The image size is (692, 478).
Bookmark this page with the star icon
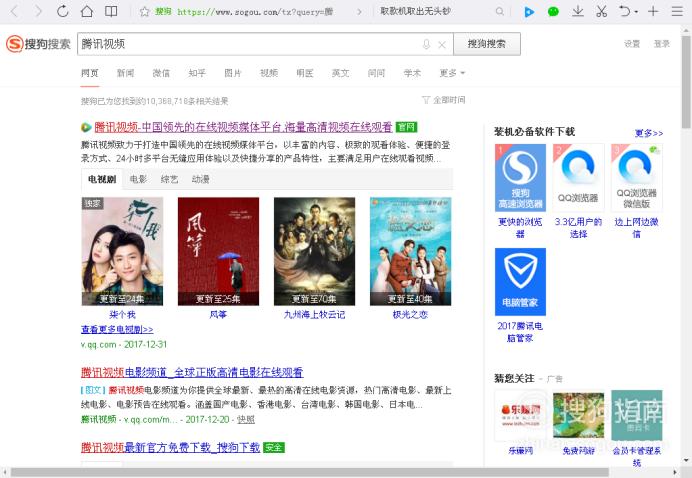144,11
